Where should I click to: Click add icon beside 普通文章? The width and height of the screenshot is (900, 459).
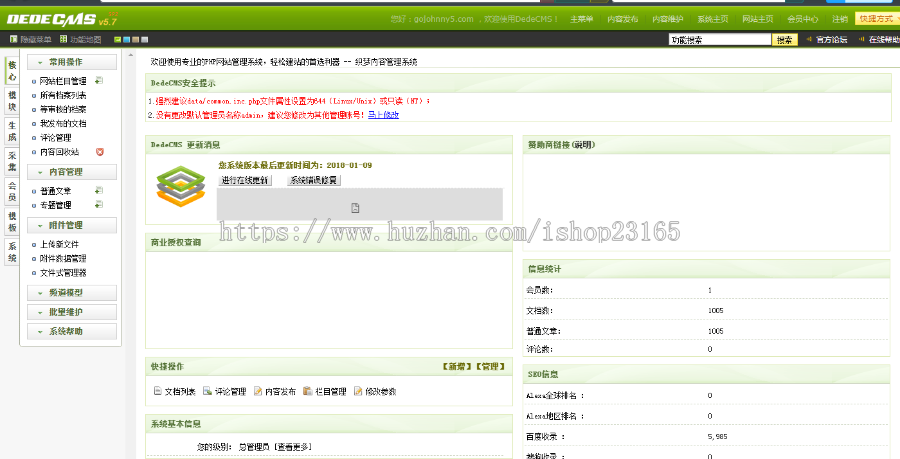[99, 190]
